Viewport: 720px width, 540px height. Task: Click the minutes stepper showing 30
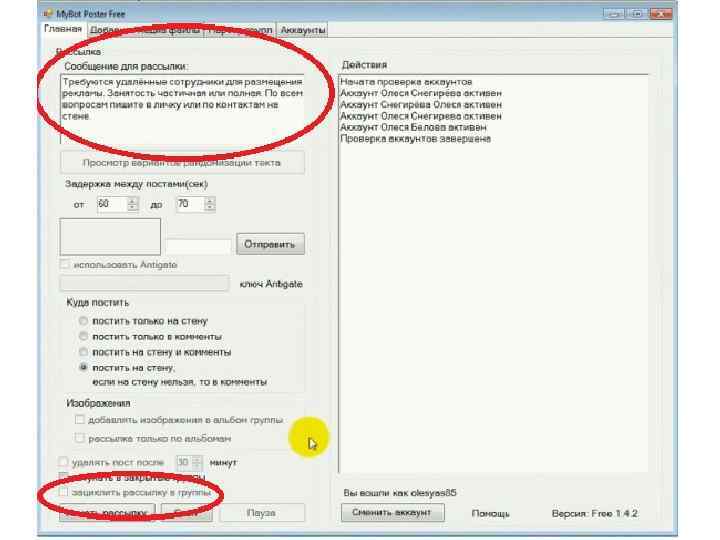click(x=189, y=462)
